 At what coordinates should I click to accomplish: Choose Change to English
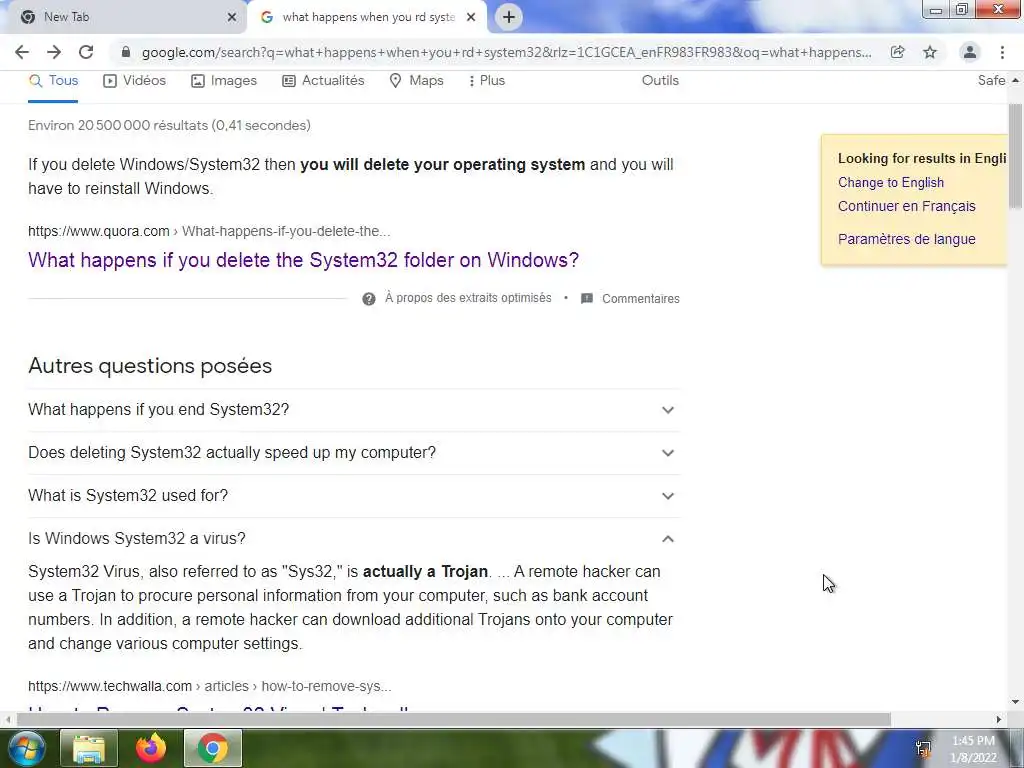(891, 182)
